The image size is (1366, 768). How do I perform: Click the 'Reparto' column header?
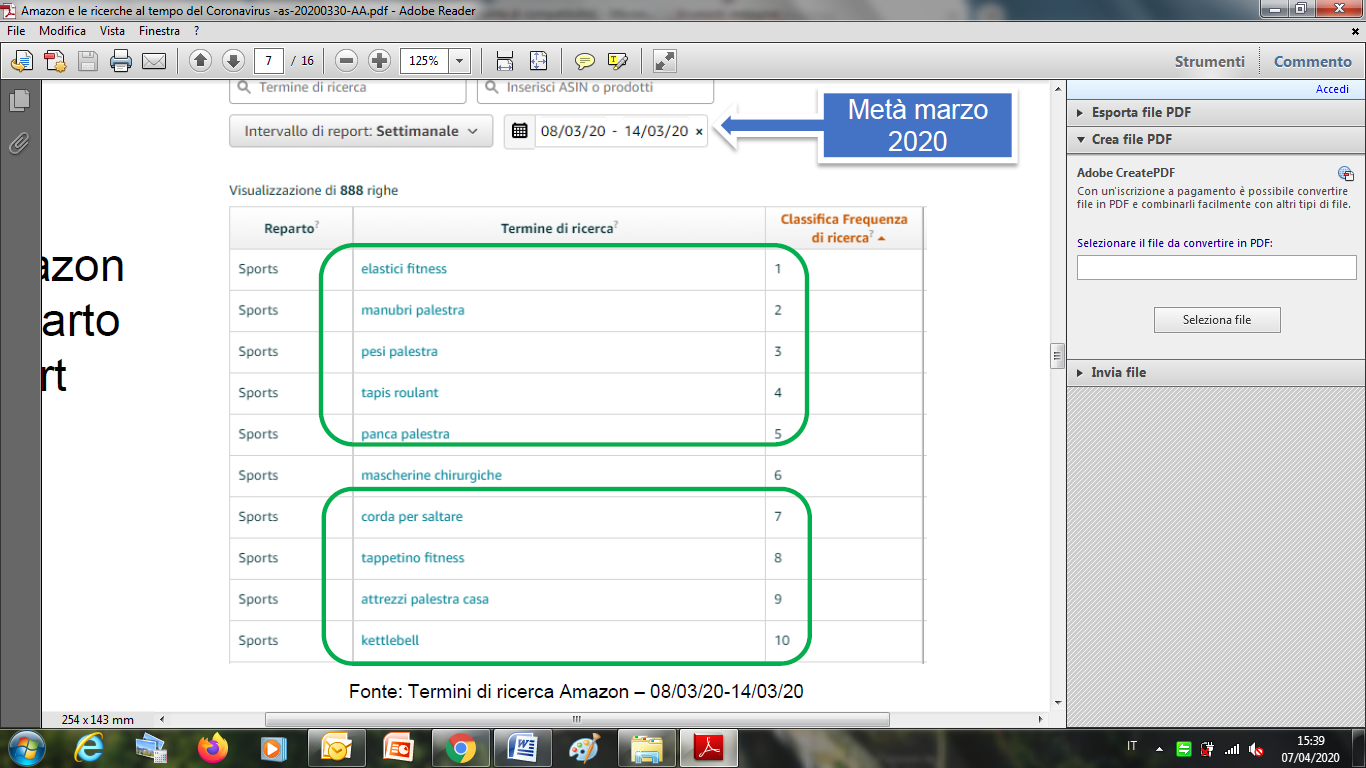[x=289, y=228]
